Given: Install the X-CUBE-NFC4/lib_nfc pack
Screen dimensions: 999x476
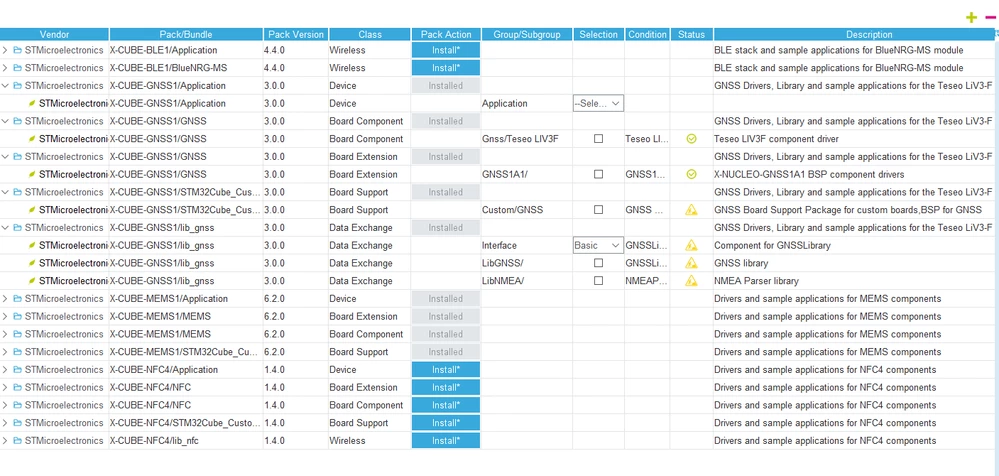Looking at the screenshot, I should click(445, 441).
